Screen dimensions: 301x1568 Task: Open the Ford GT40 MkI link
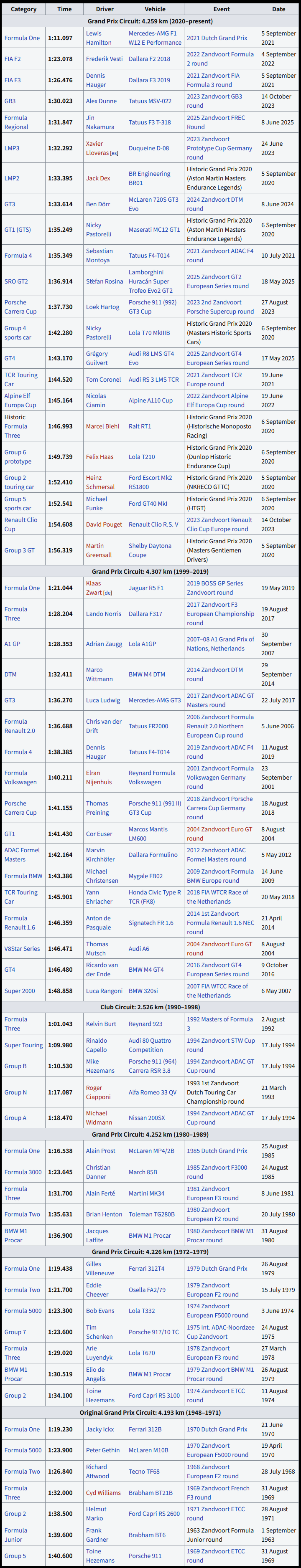[x=148, y=504]
